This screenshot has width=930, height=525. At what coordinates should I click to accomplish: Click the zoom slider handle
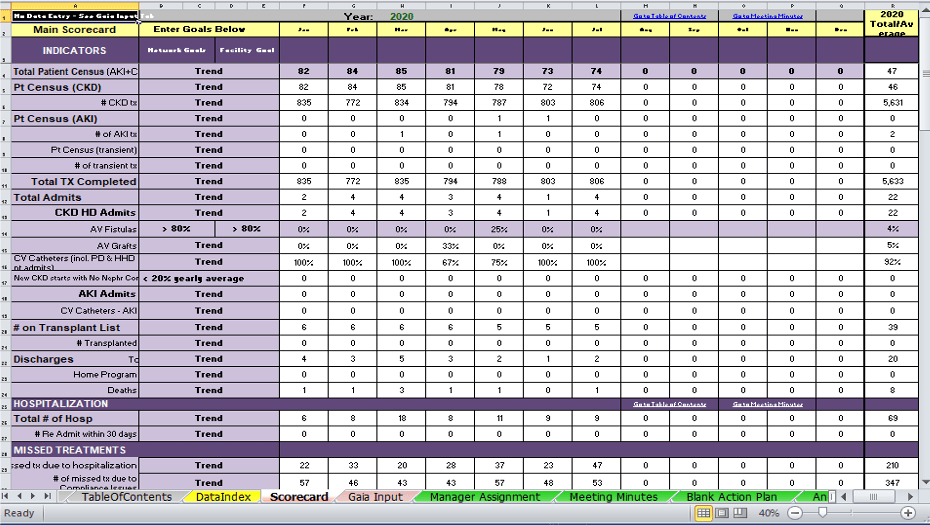click(822, 513)
